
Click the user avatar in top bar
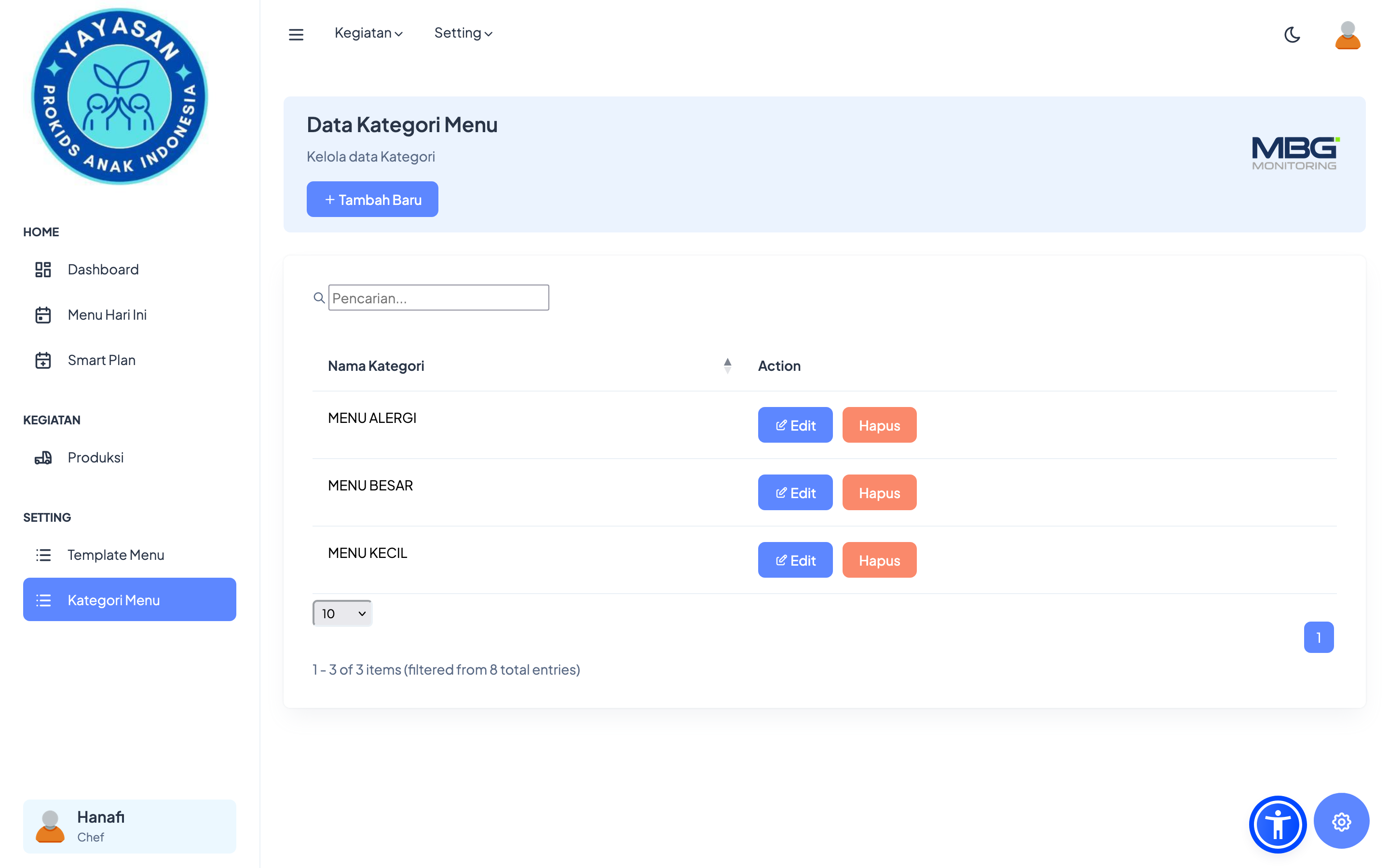[1347, 35]
